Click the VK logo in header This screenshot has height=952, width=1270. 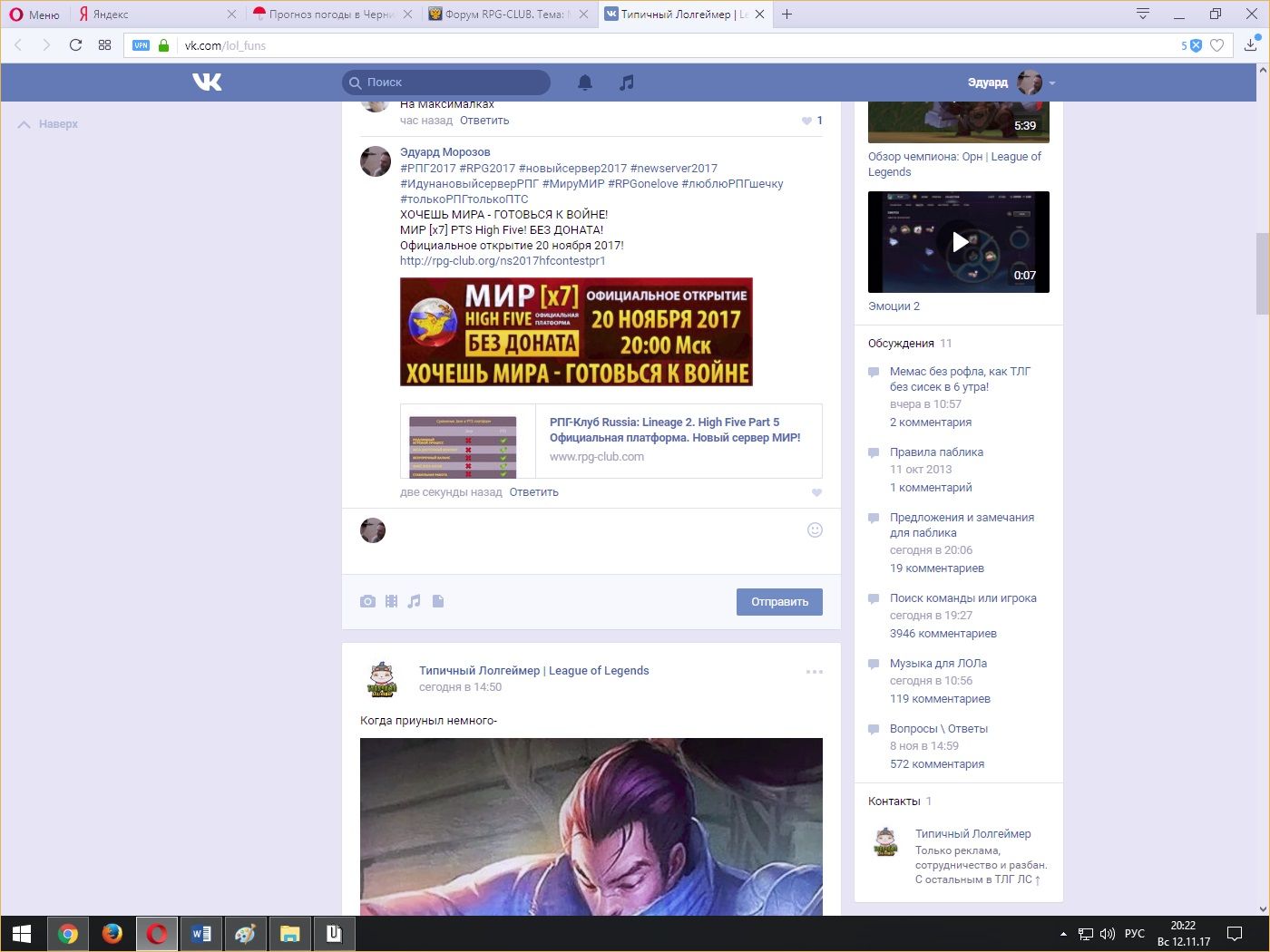pyautogui.click(x=207, y=83)
